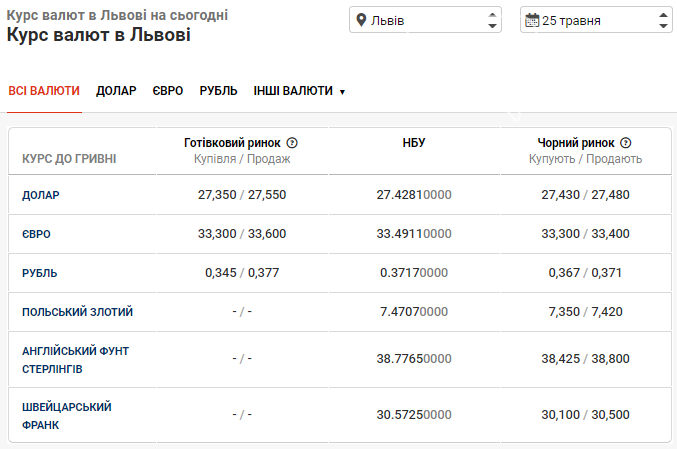Click the НБУ column header
Viewport: 677px width, 449px height.
(414, 142)
